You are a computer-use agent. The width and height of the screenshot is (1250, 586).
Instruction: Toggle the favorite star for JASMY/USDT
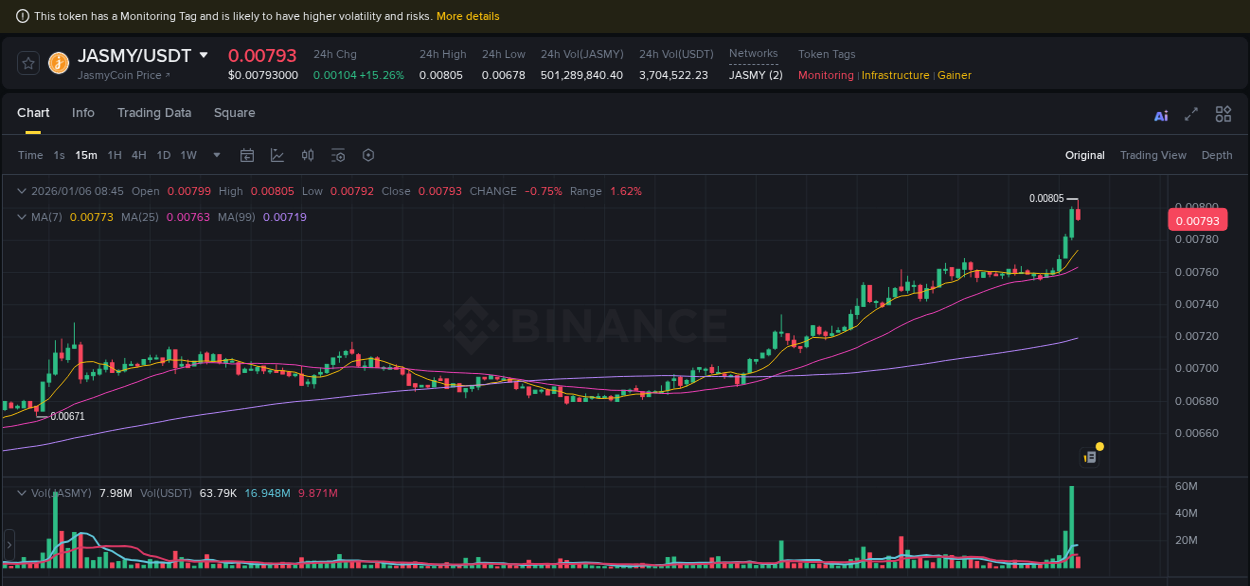pos(28,62)
